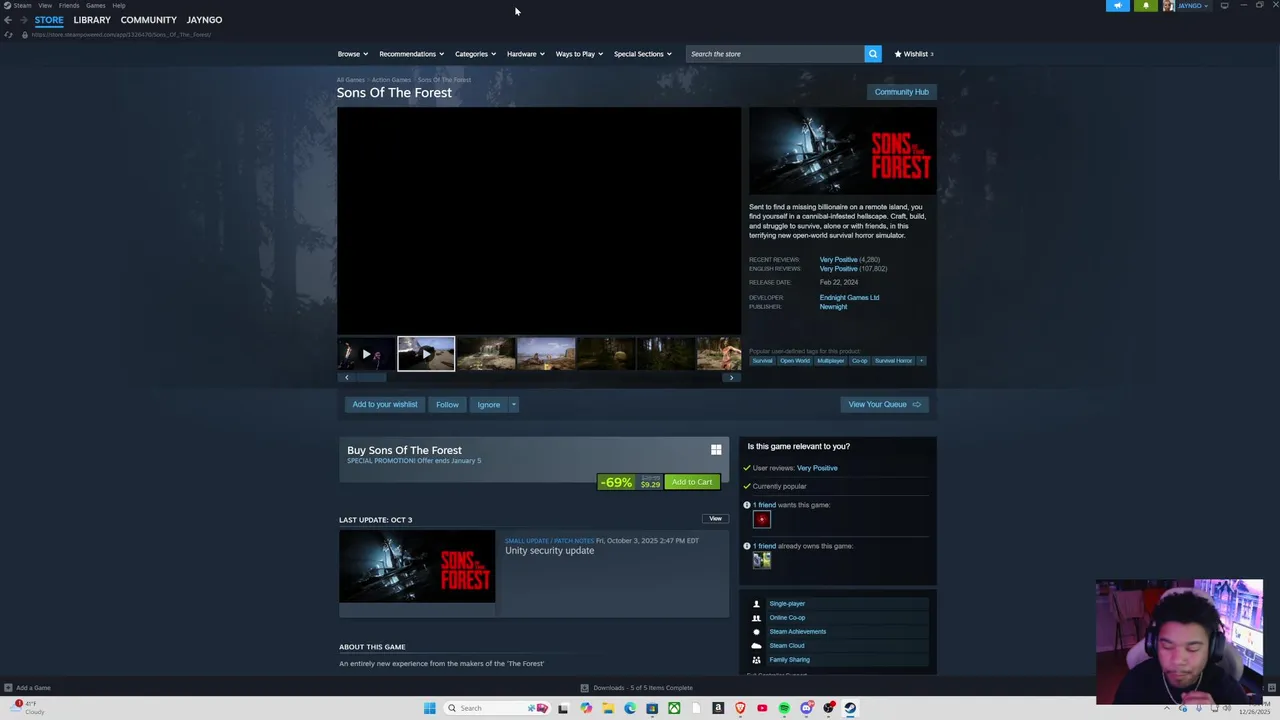Open the Steam announcements megaphone icon
This screenshot has height=720, width=1280.
tap(1118, 6)
